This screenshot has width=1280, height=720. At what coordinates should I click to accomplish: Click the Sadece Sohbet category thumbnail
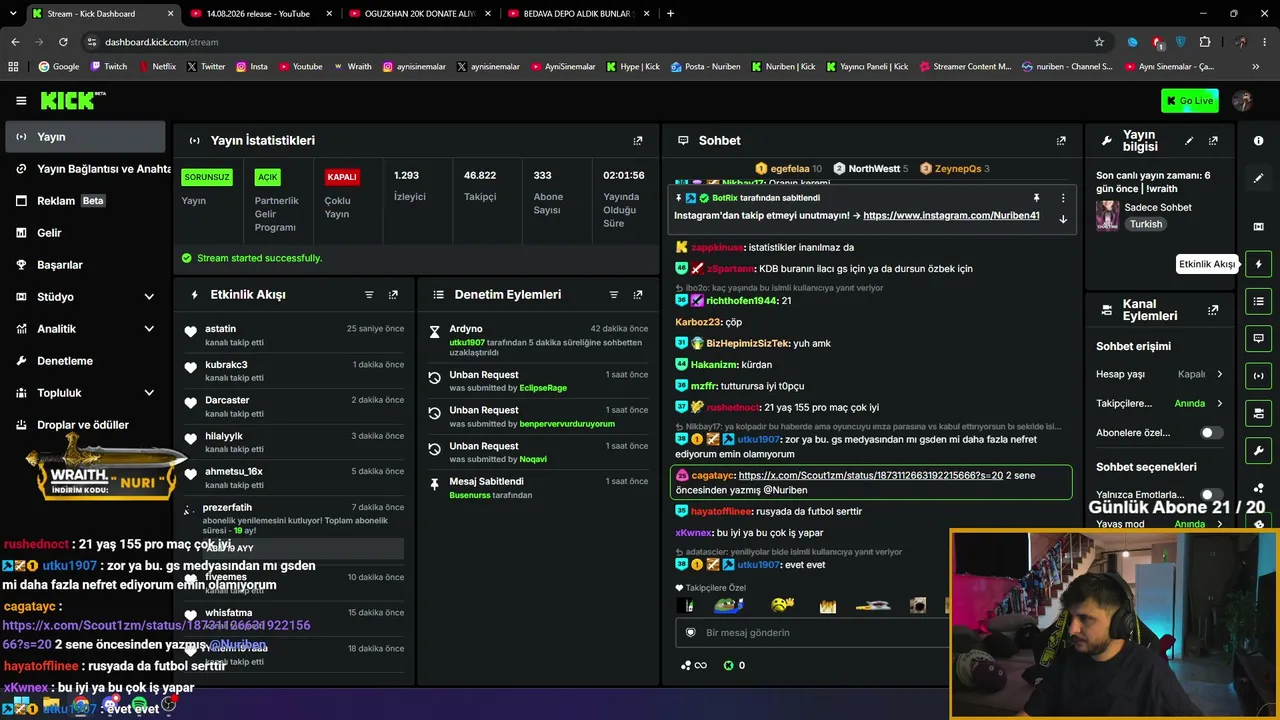point(1107,215)
